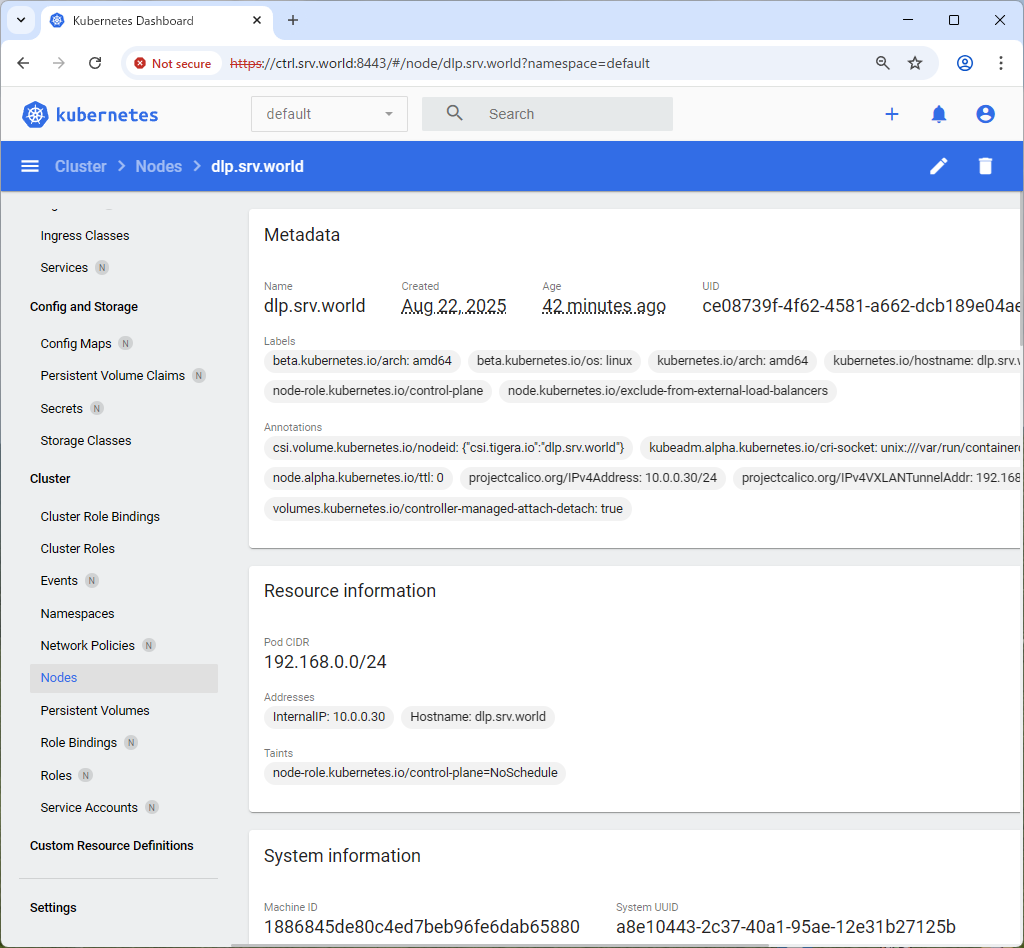This screenshot has height=948, width=1024.
Task: Open Settings in sidebar
Action: (53, 907)
